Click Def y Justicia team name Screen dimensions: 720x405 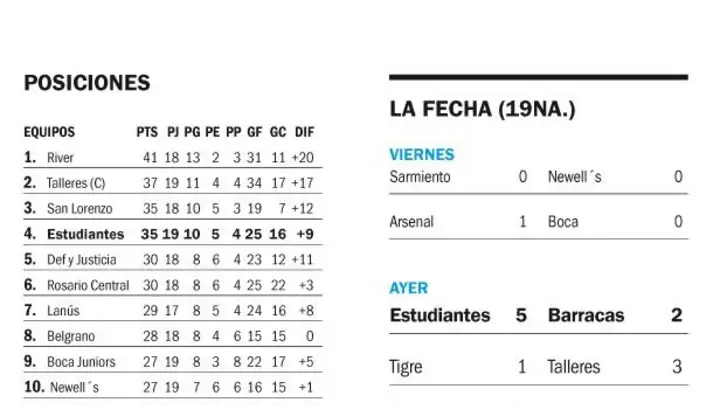[81, 260]
